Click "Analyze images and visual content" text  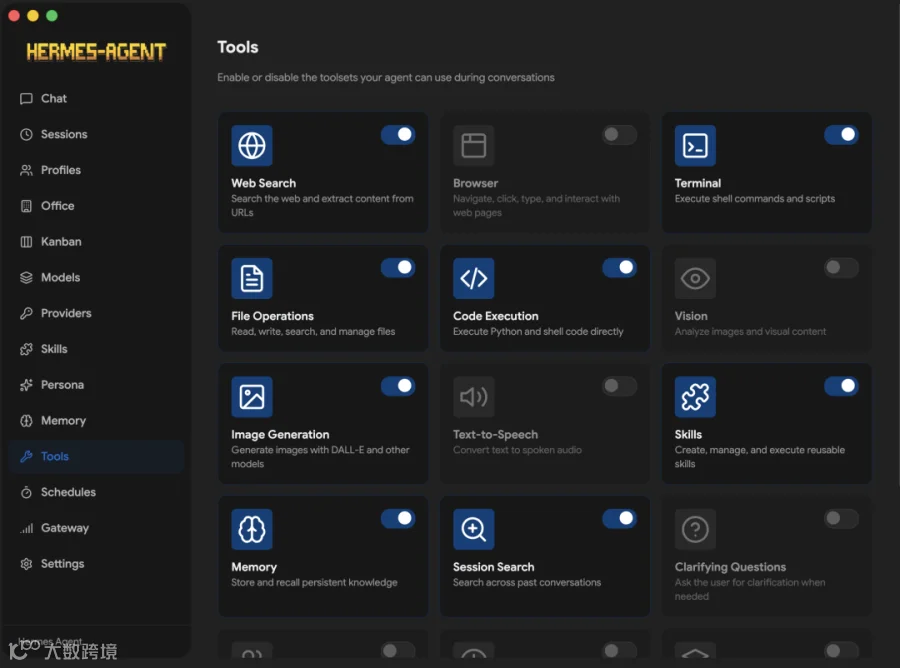(750, 332)
